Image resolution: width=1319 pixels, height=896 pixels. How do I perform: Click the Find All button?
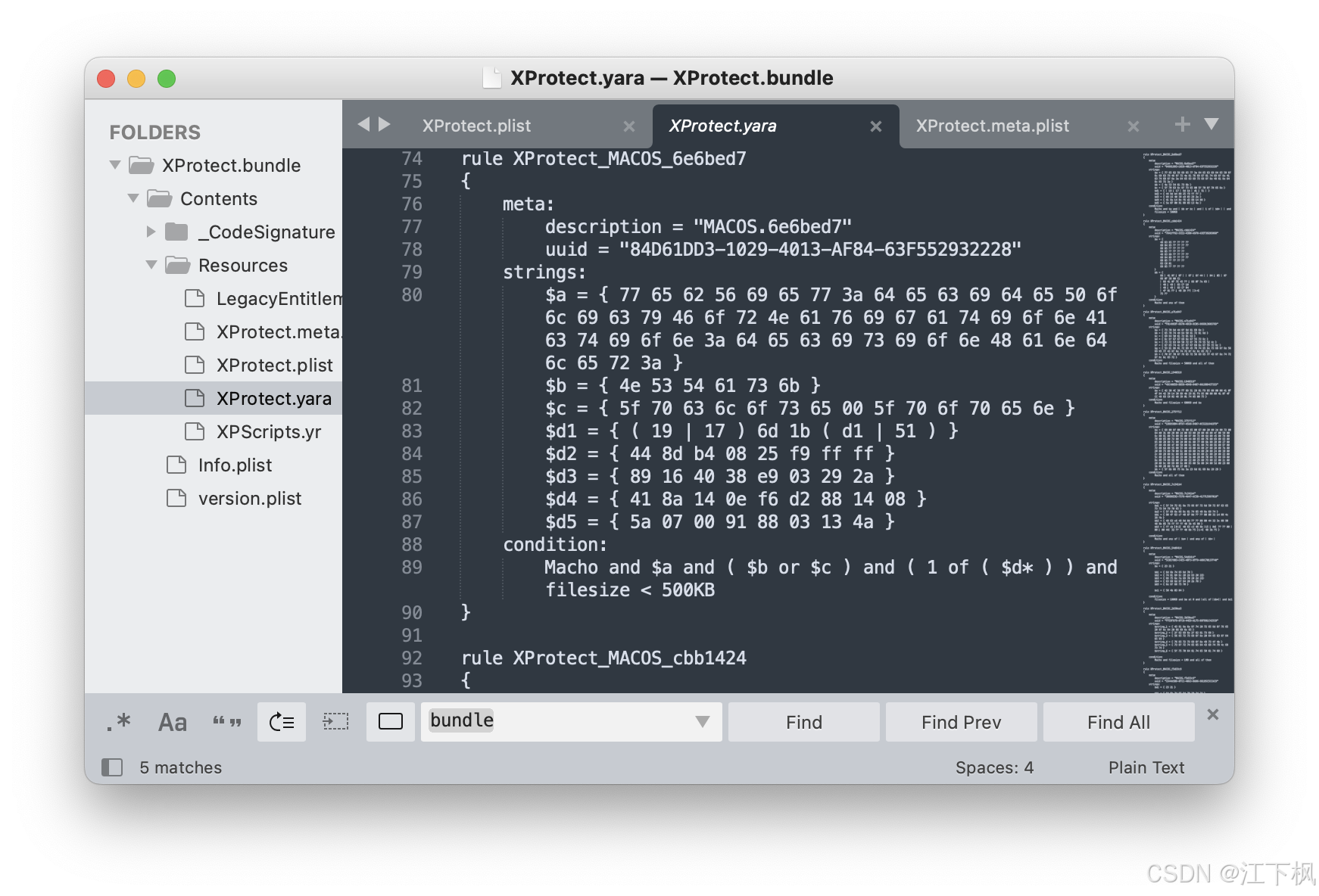coord(1119,722)
